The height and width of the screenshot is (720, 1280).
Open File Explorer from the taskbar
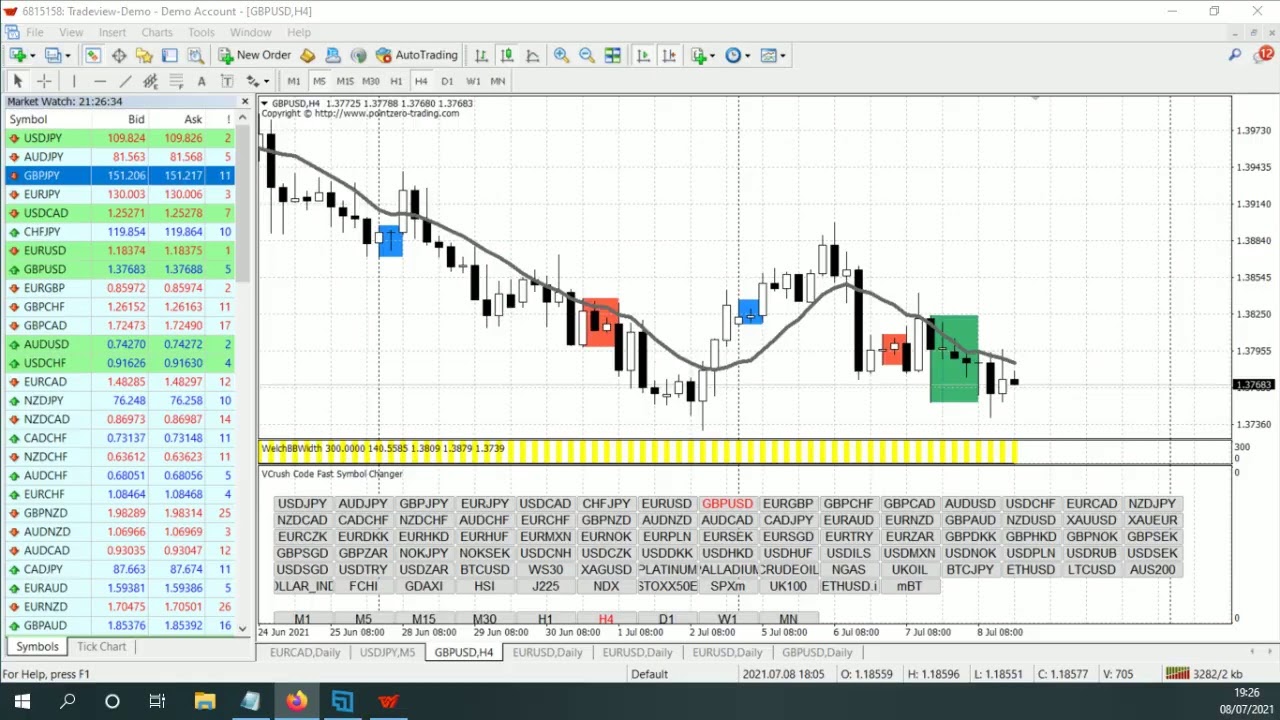(x=204, y=701)
